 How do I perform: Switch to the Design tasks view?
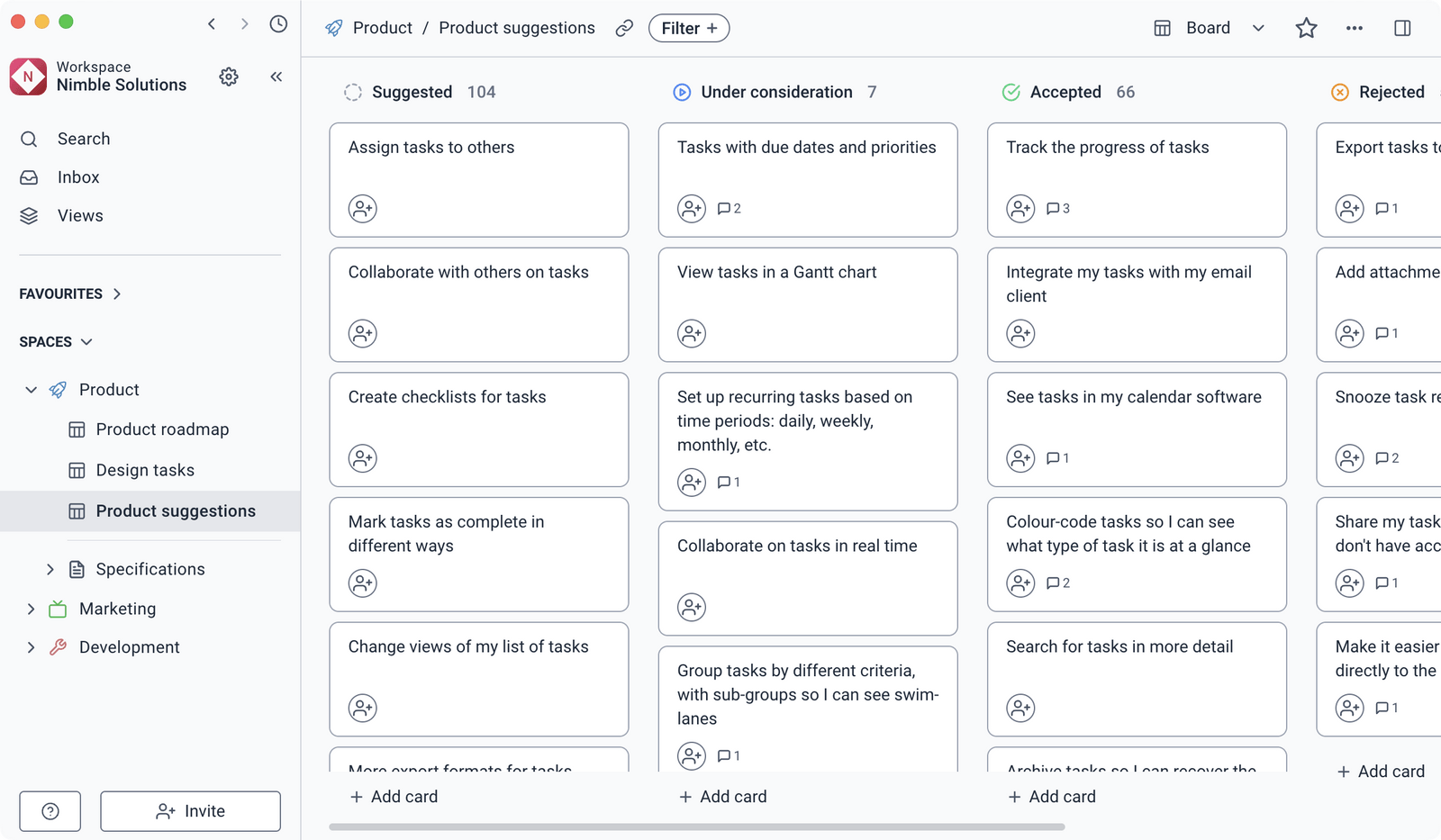pyautogui.click(x=145, y=469)
